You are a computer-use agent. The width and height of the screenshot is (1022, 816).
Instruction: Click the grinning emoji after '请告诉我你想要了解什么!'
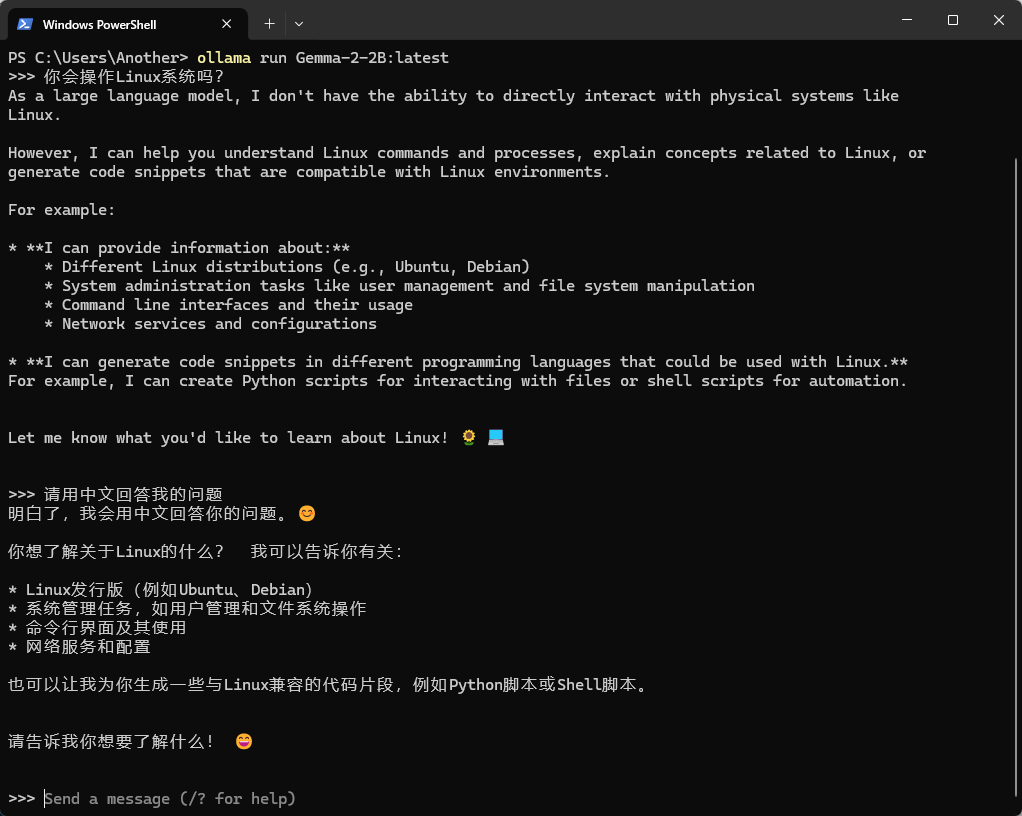(x=244, y=742)
